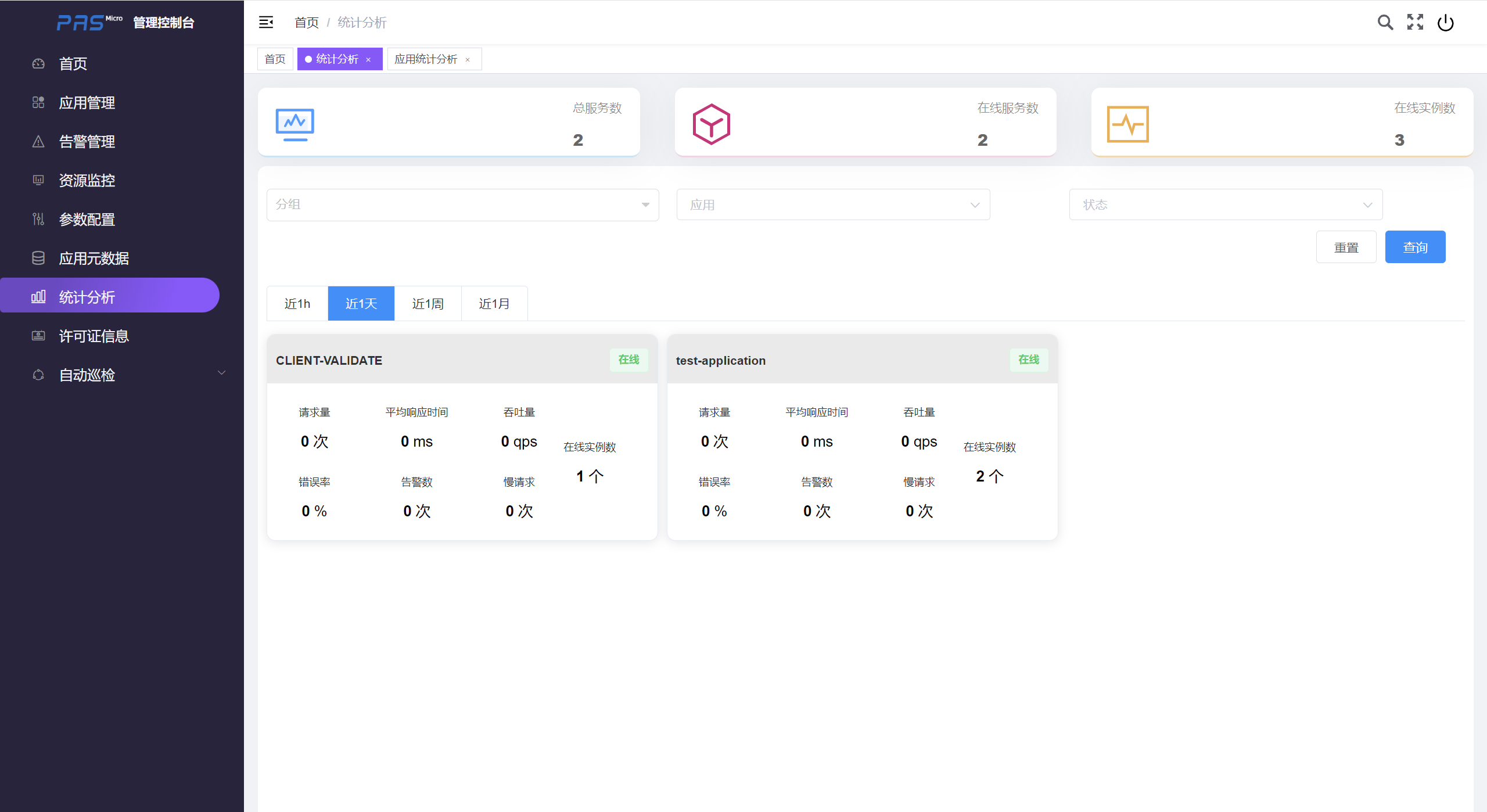Select the 近1h time range
This screenshot has height=812, width=1487.
click(x=297, y=304)
